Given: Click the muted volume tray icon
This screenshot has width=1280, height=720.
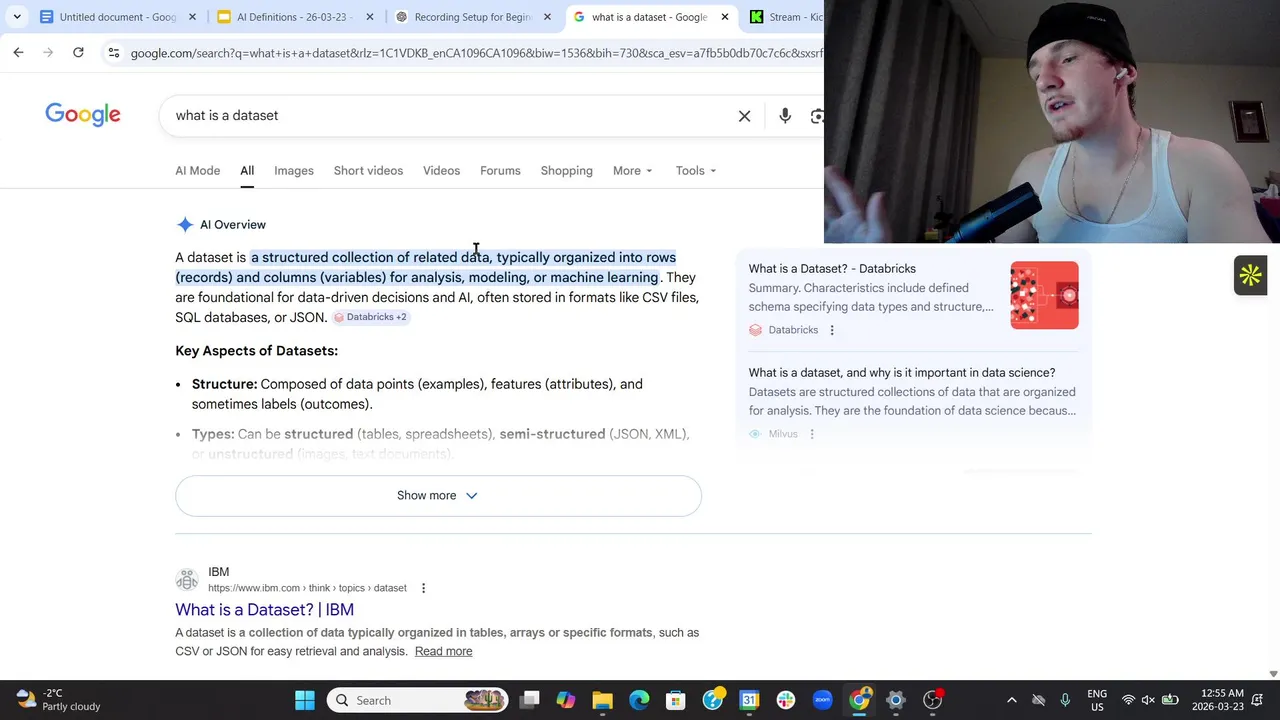Looking at the screenshot, I should pyautogui.click(x=1148, y=700).
